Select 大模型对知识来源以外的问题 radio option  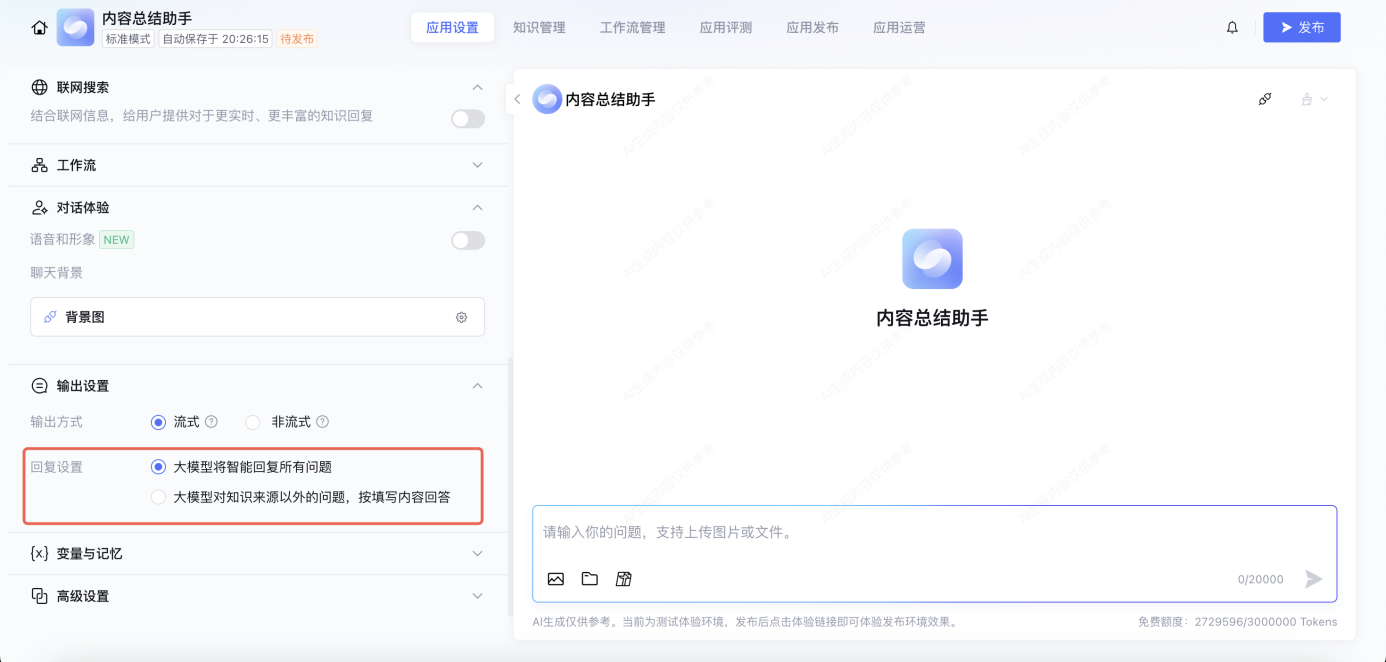(158, 497)
